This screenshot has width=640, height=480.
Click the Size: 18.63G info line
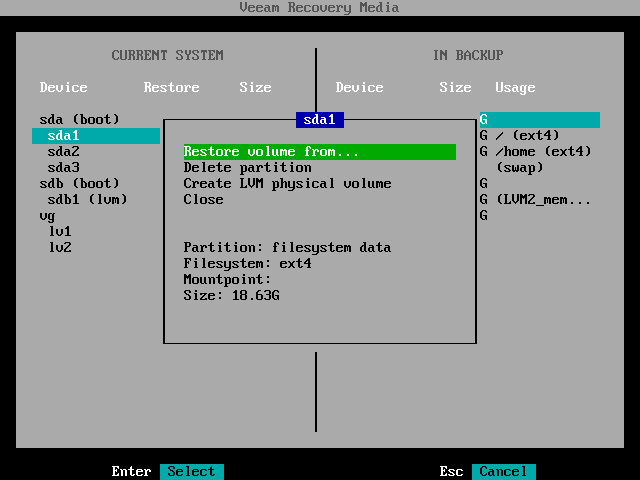(231, 295)
